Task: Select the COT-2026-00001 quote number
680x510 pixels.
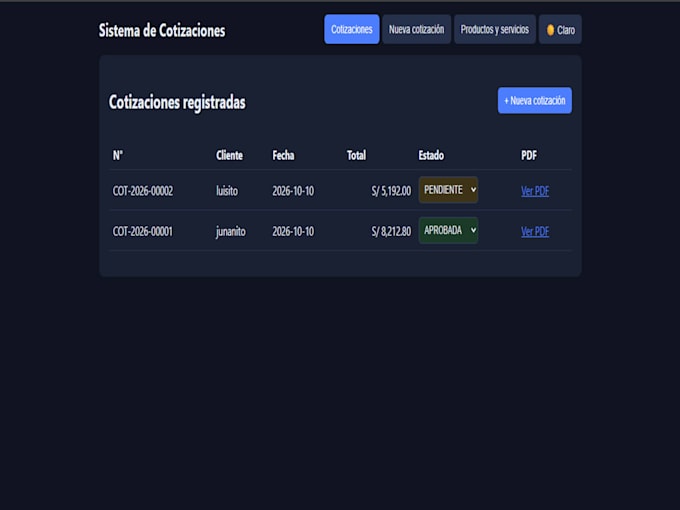Action: (x=143, y=232)
